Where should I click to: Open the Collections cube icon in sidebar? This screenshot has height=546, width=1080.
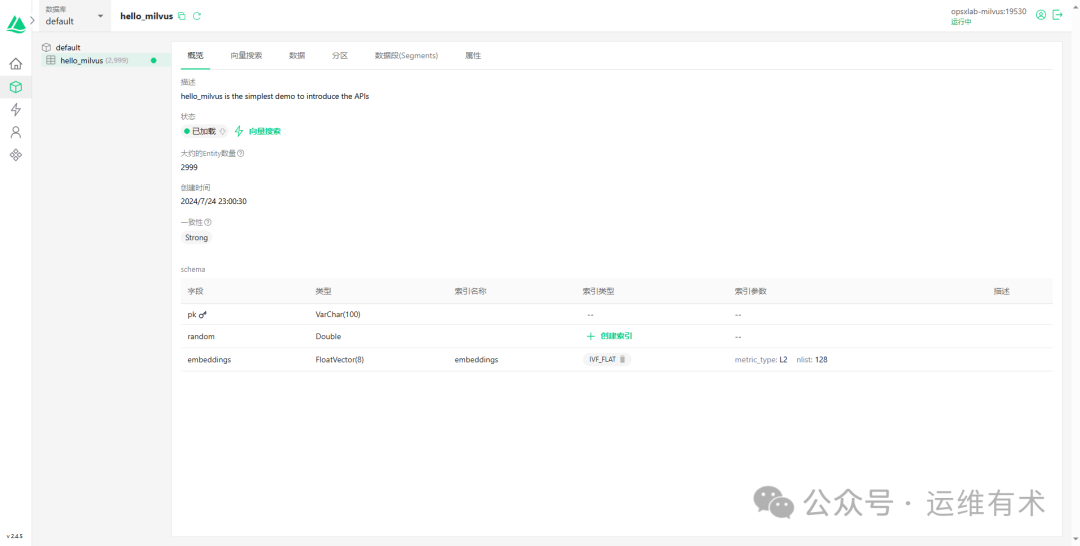(16, 87)
